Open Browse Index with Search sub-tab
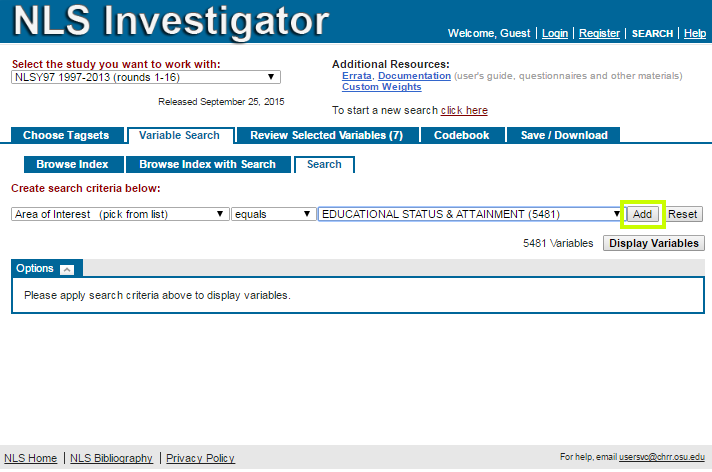The image size is (712, 472). pyautogui.click(x=208, y=164)
